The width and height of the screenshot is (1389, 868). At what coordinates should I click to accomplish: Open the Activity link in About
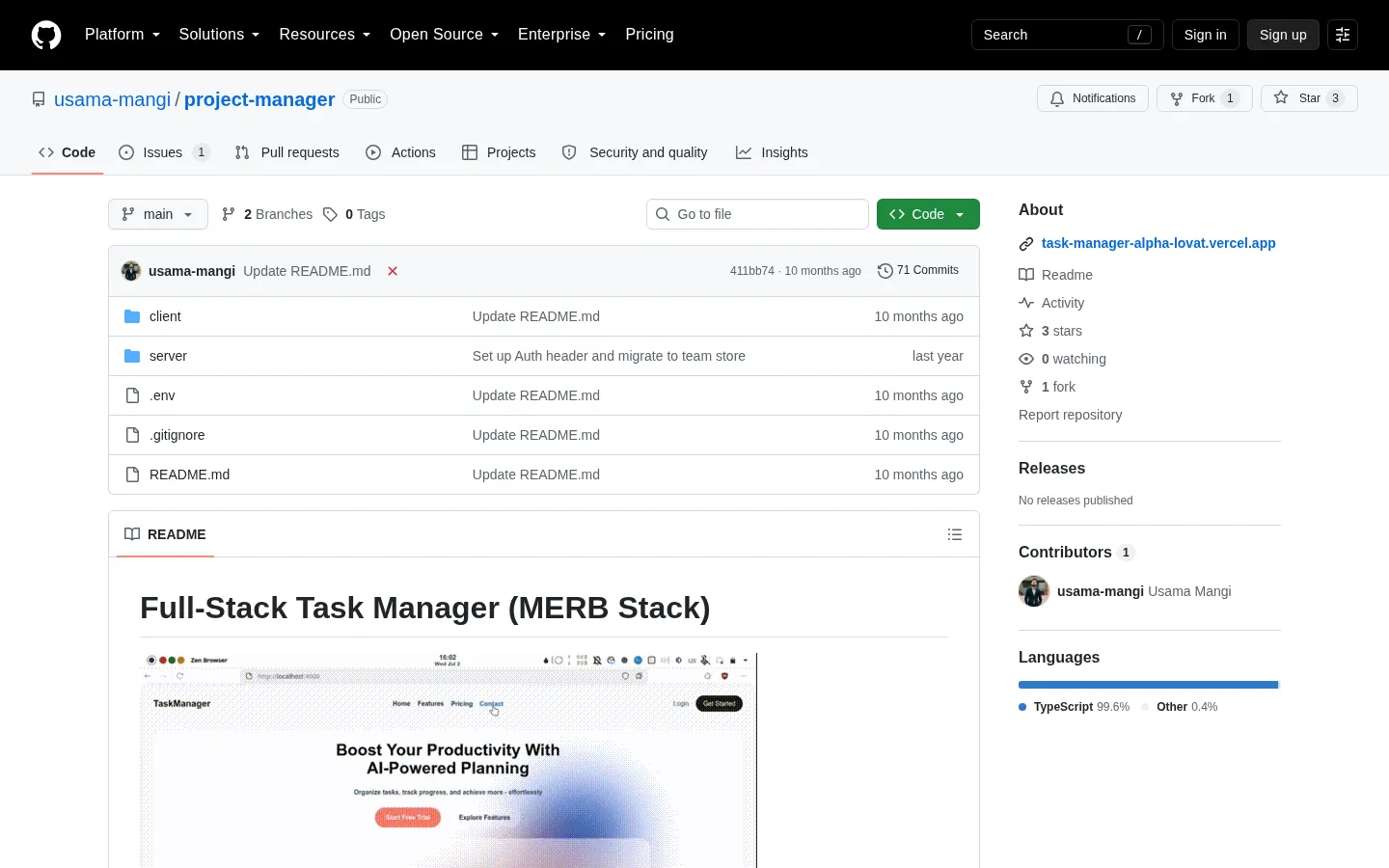pyautogui.click(x=1062, y=303)
